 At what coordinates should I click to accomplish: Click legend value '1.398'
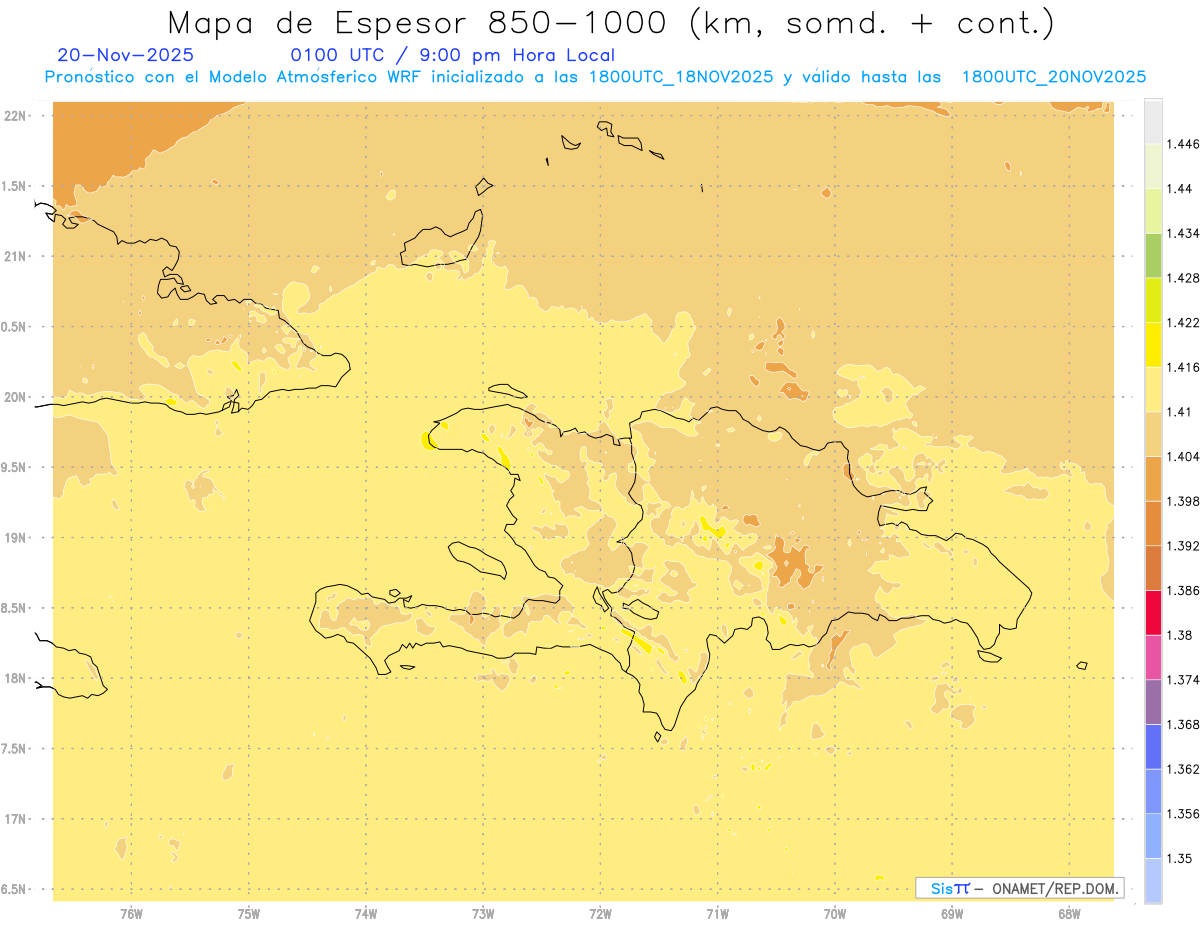click(x=1182, y=501)
